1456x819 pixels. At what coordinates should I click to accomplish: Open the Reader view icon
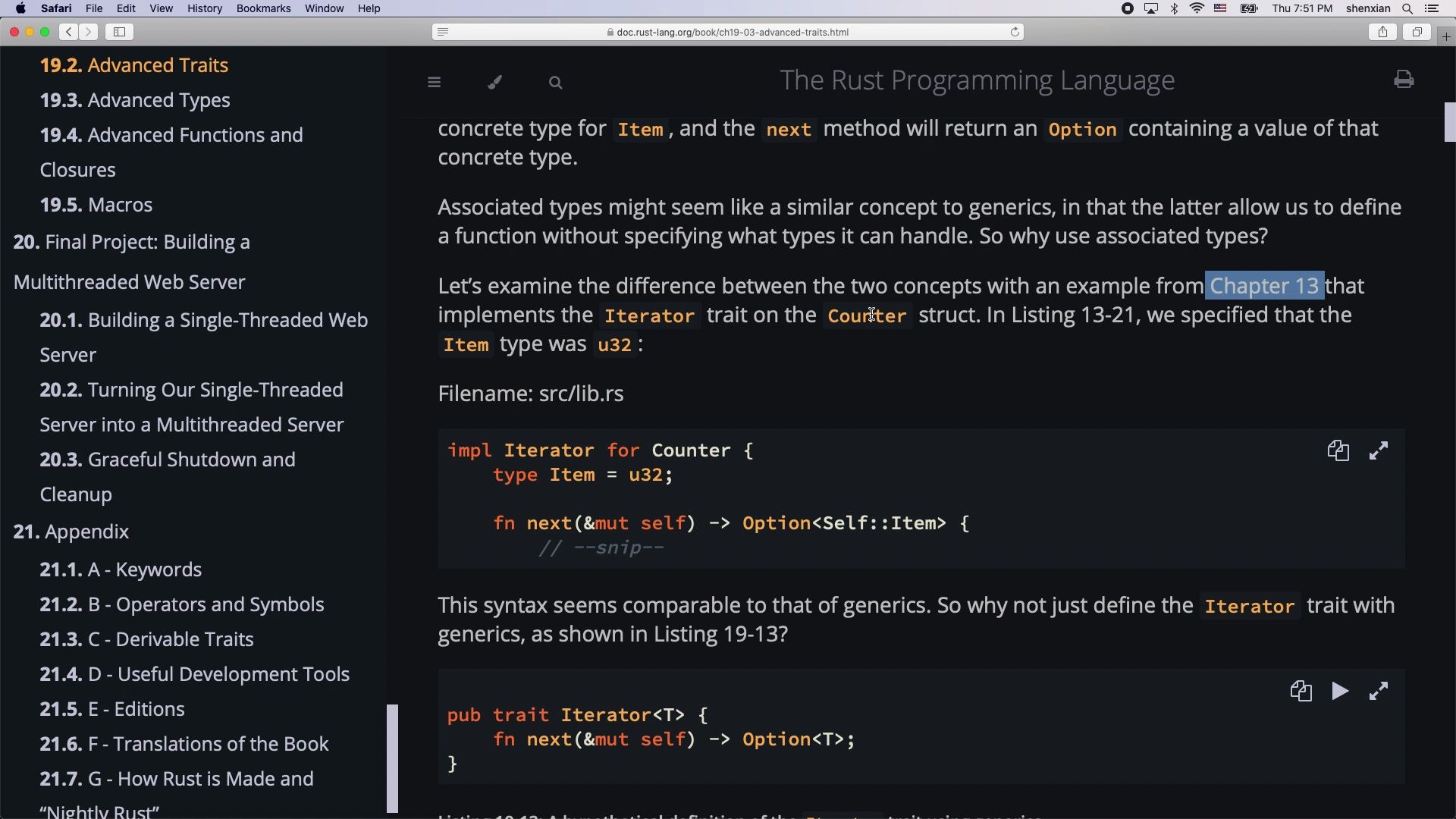[443, 32]
